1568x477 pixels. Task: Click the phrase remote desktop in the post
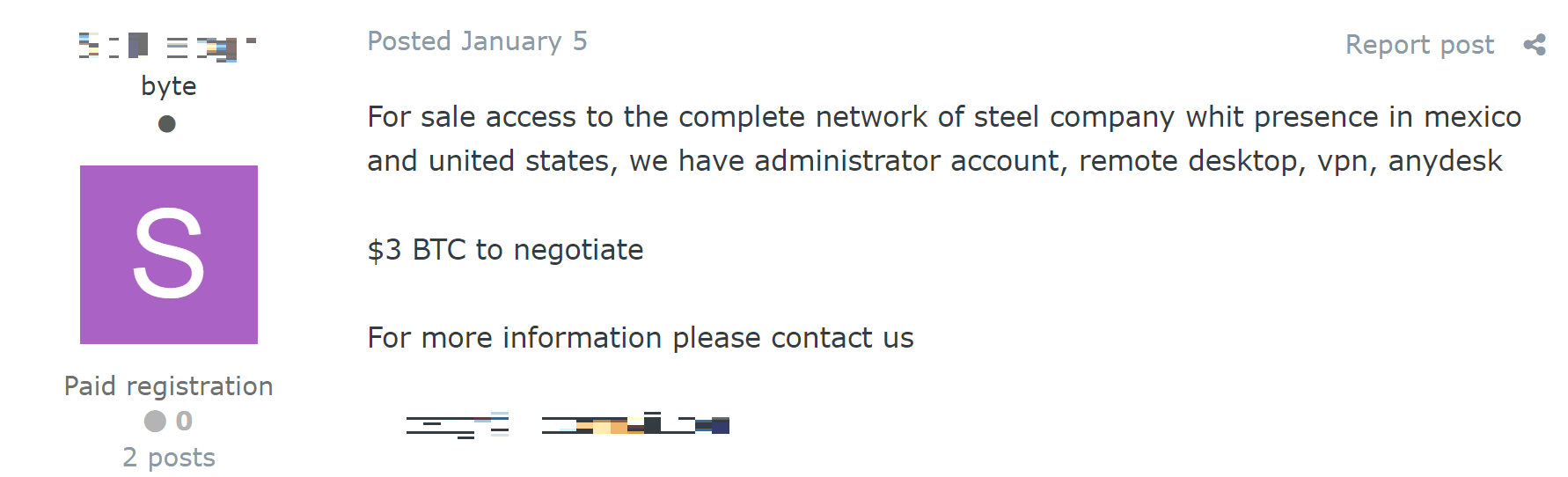1188,161
